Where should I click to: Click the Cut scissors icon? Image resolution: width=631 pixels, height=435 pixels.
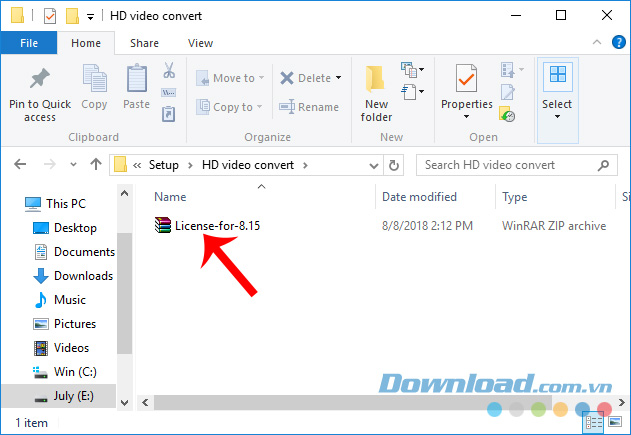169,70
